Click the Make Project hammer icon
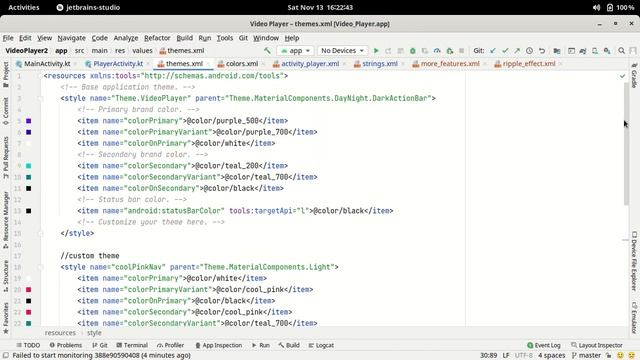The height and width of the screenshot is (360, 640). point(267,51)
